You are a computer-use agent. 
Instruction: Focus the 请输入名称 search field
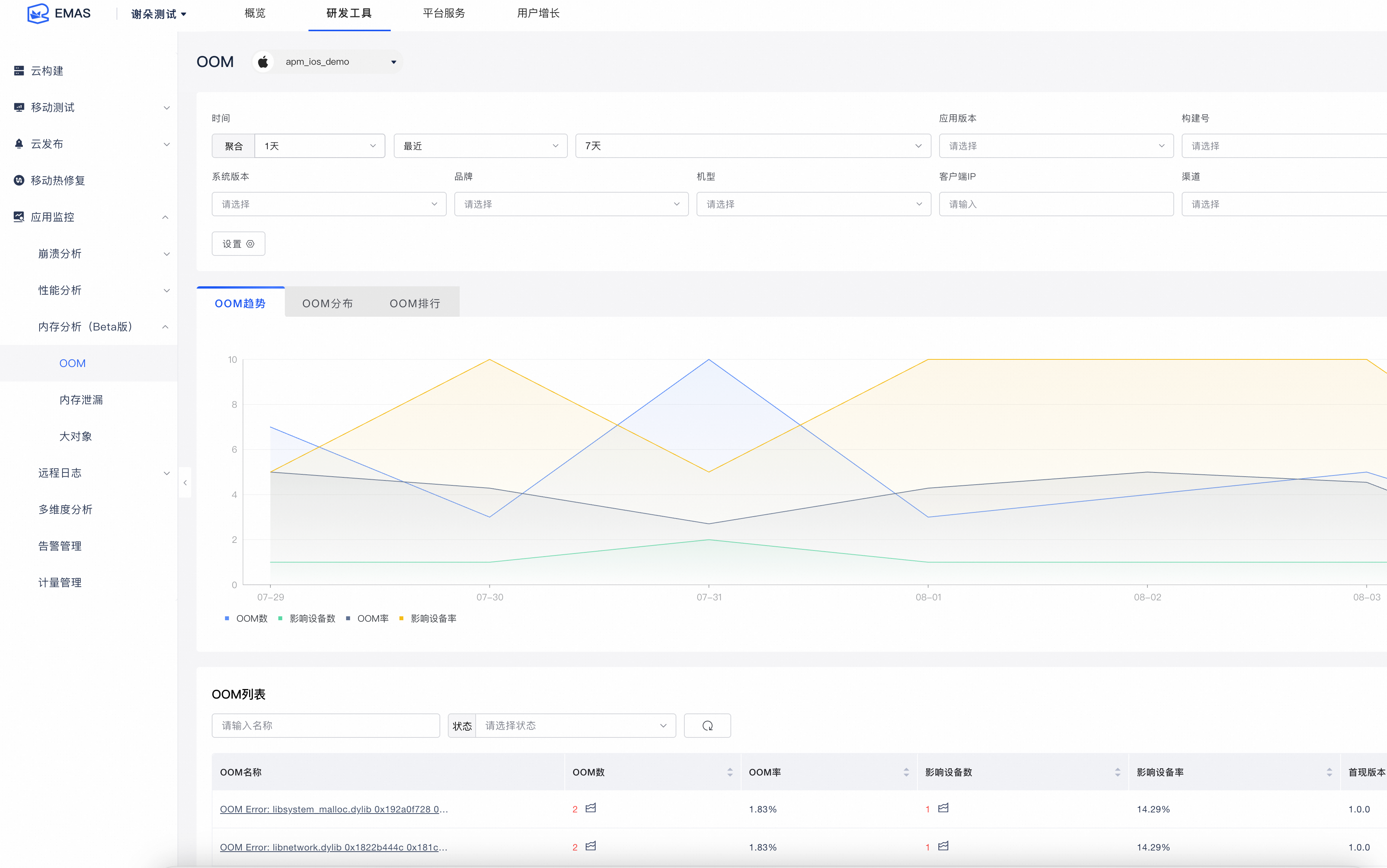[326, 726]
